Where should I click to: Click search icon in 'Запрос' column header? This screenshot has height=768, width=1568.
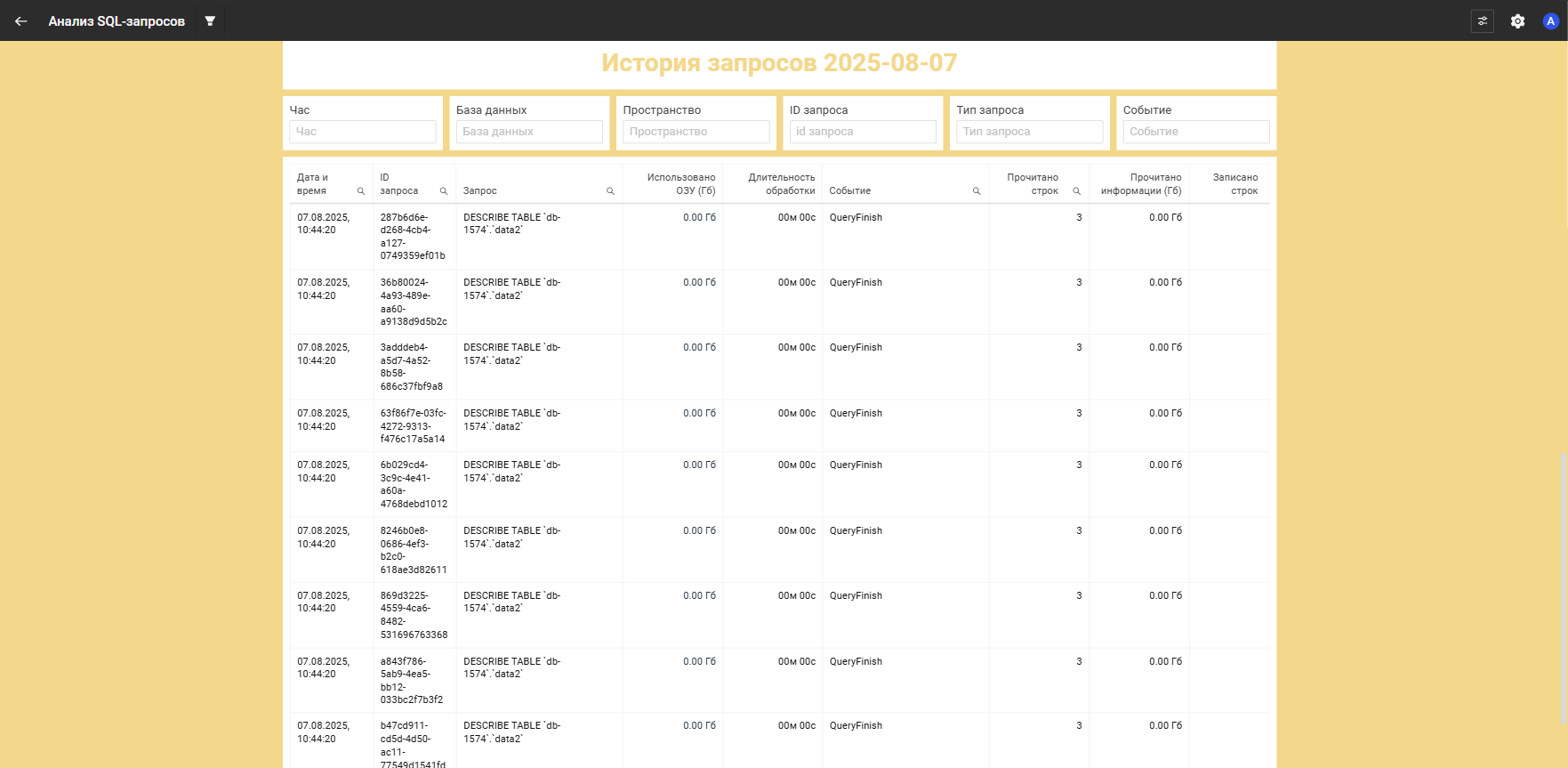click(610, 191)
